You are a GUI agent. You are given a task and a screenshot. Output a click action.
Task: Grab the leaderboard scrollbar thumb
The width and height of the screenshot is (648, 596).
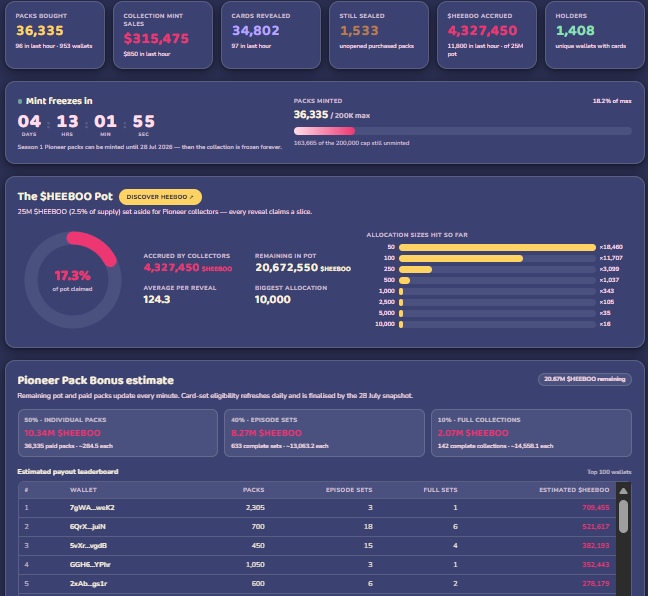point(624,516)
